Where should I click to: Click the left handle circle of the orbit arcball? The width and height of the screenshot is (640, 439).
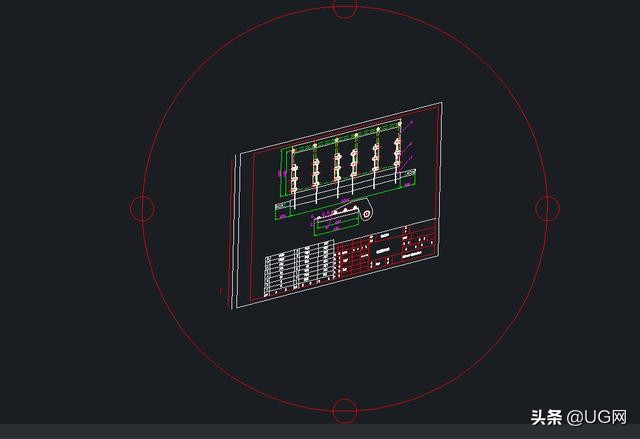click(x=142, y=208)
